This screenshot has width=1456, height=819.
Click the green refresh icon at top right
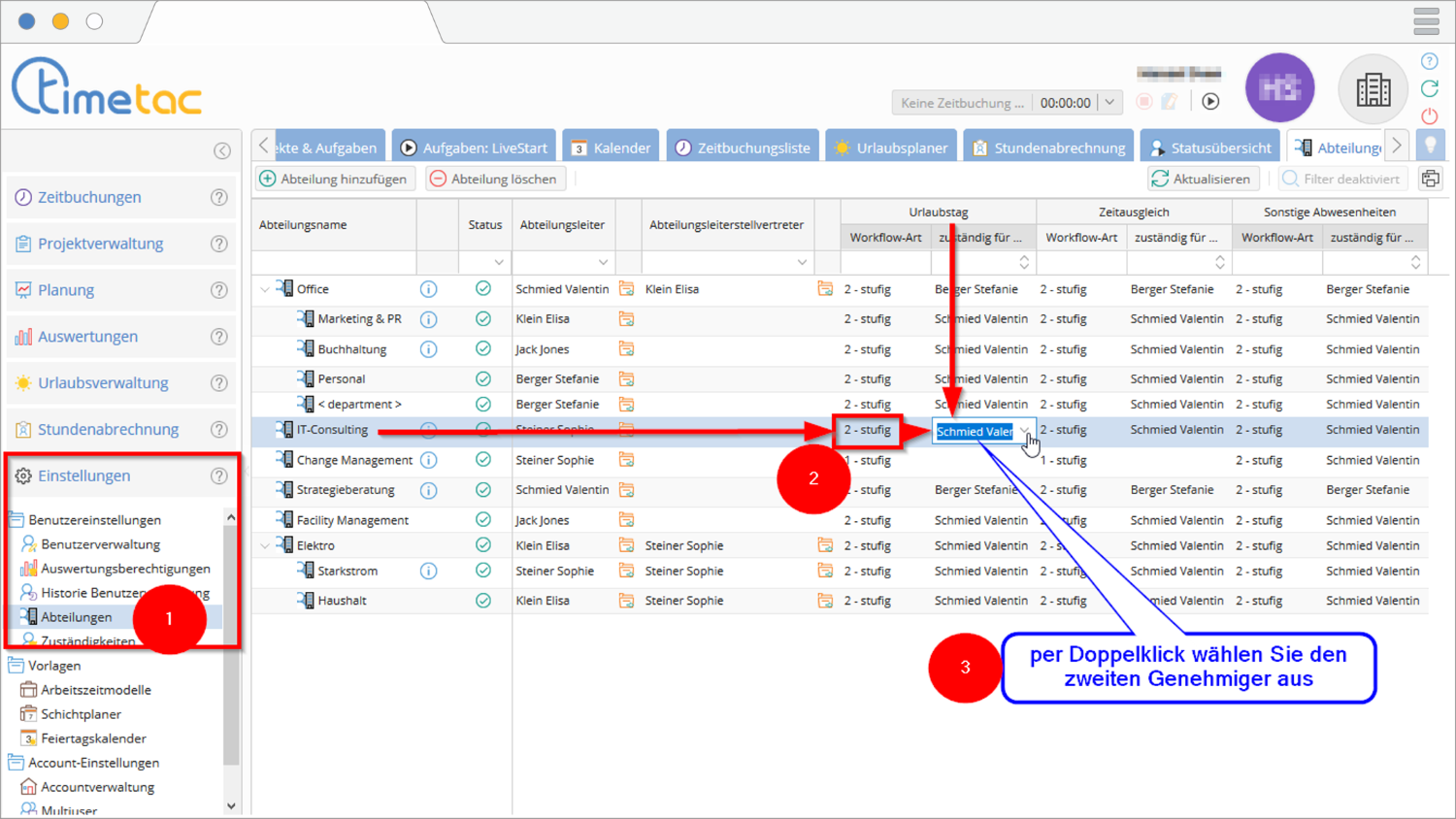pos(1430,88)
